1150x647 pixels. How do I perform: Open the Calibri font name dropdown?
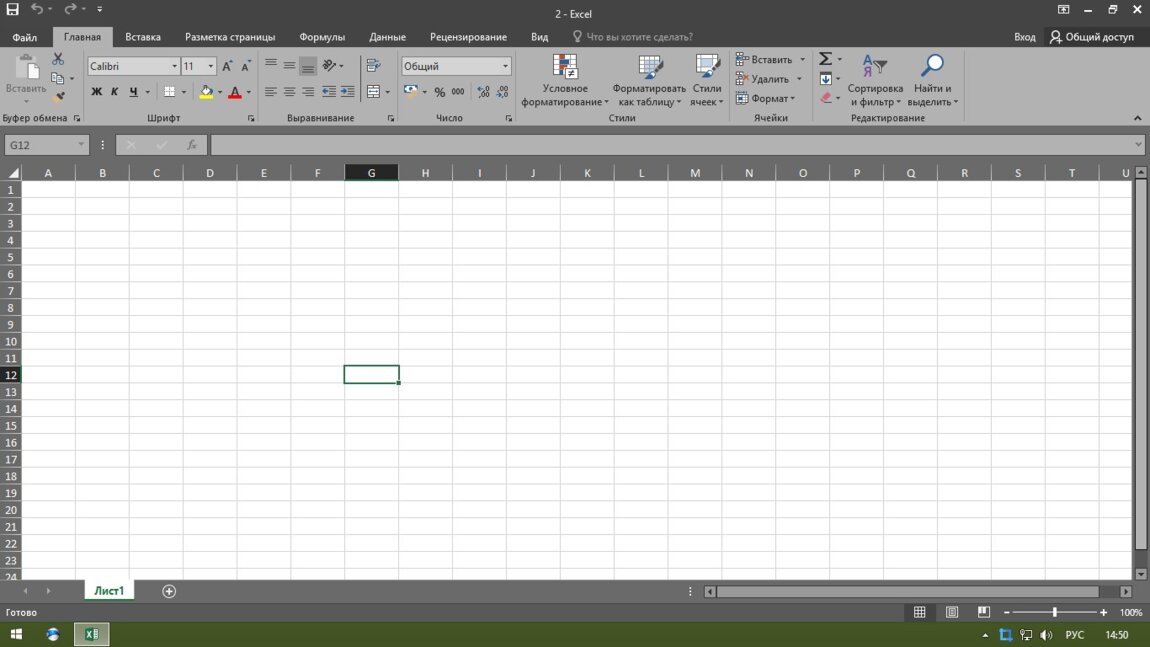pos(174,66)
